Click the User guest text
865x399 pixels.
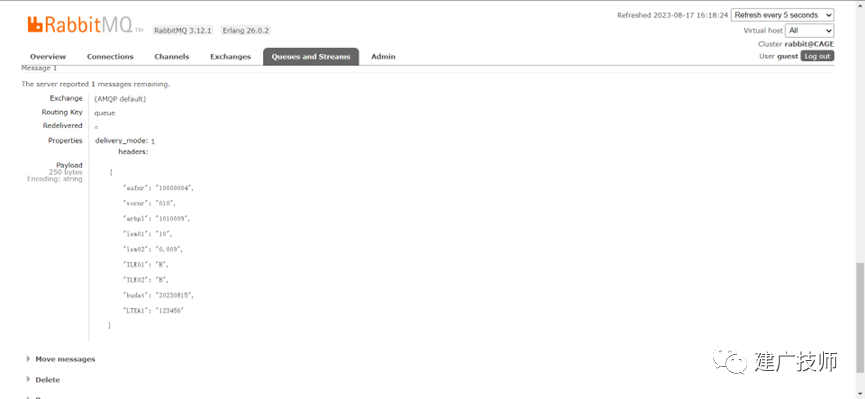(x=778, y=56)
